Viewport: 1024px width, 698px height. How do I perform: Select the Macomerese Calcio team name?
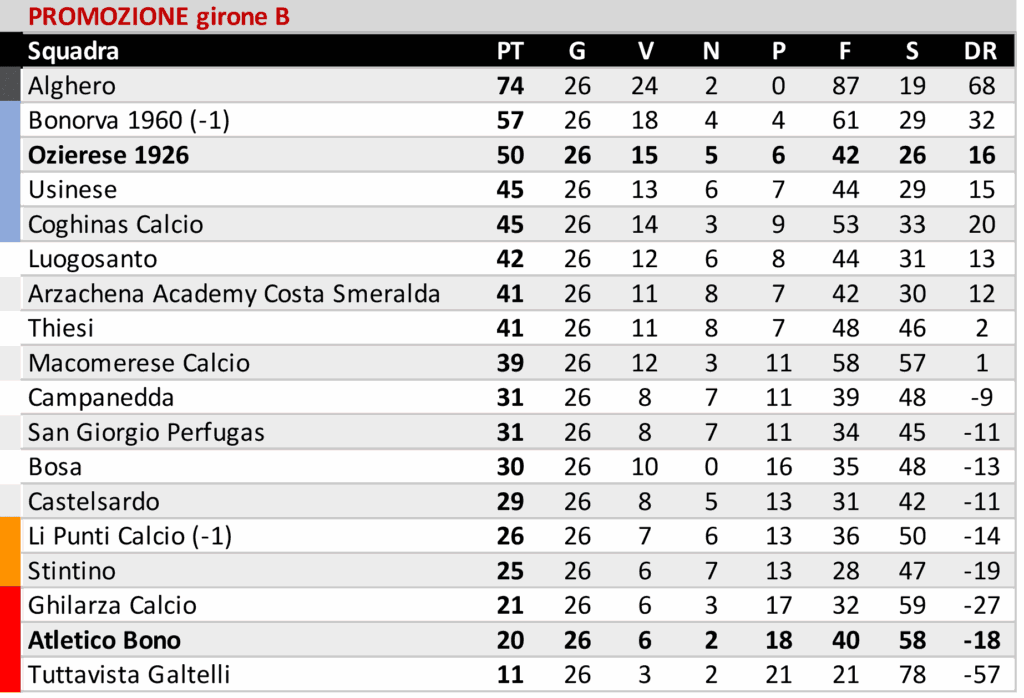point(139,362)
